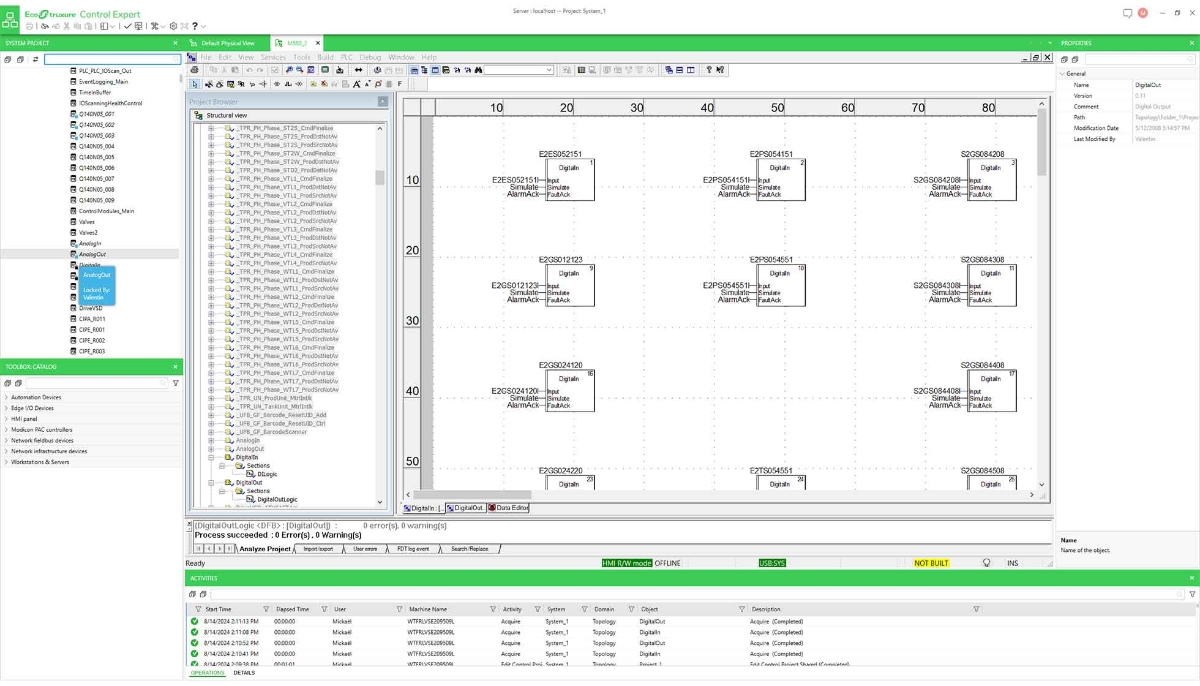
Task: Click the notification icon in top right
Action: click(1128, 13)
